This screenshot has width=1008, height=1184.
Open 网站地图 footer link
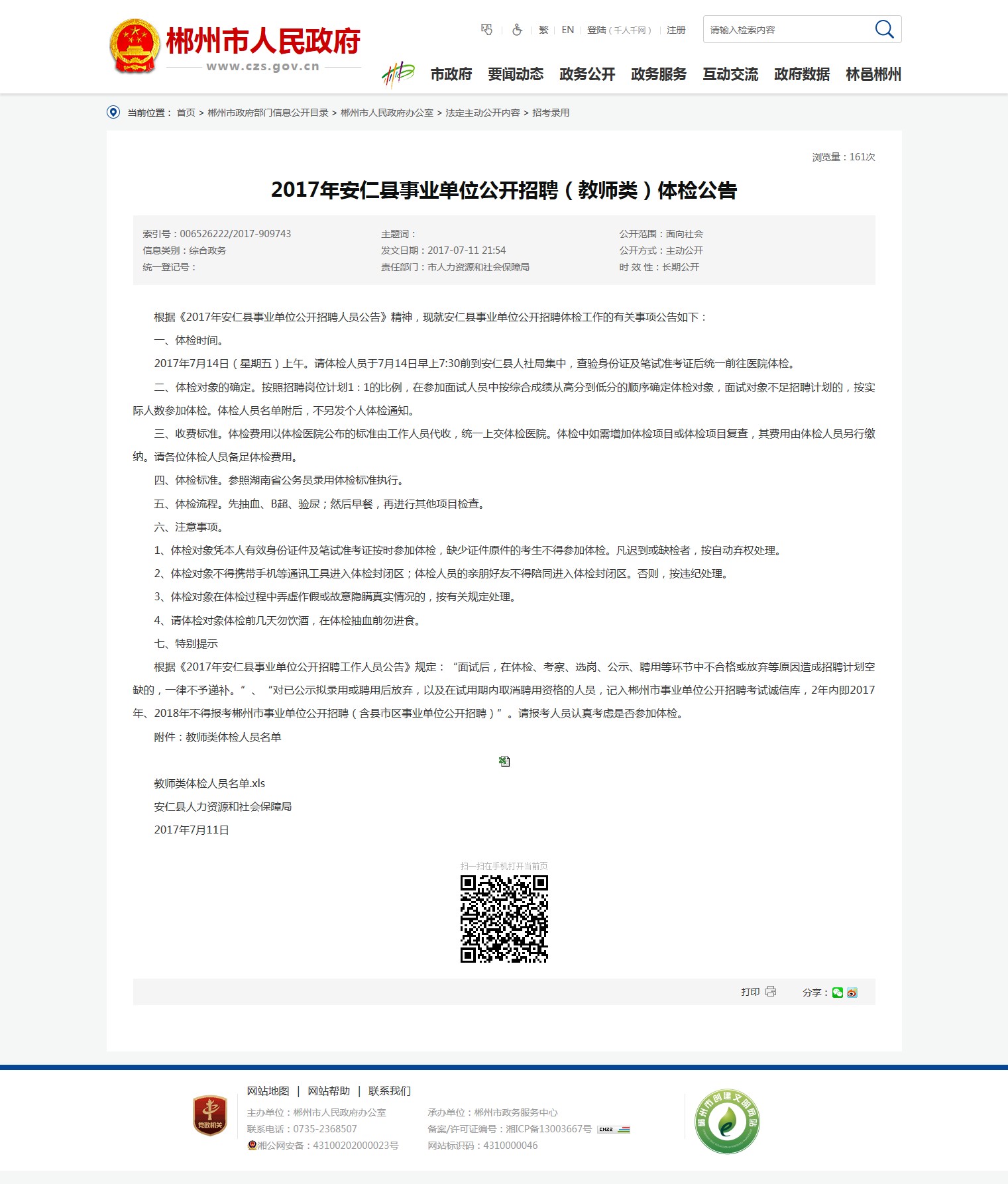coord(268,1091)
